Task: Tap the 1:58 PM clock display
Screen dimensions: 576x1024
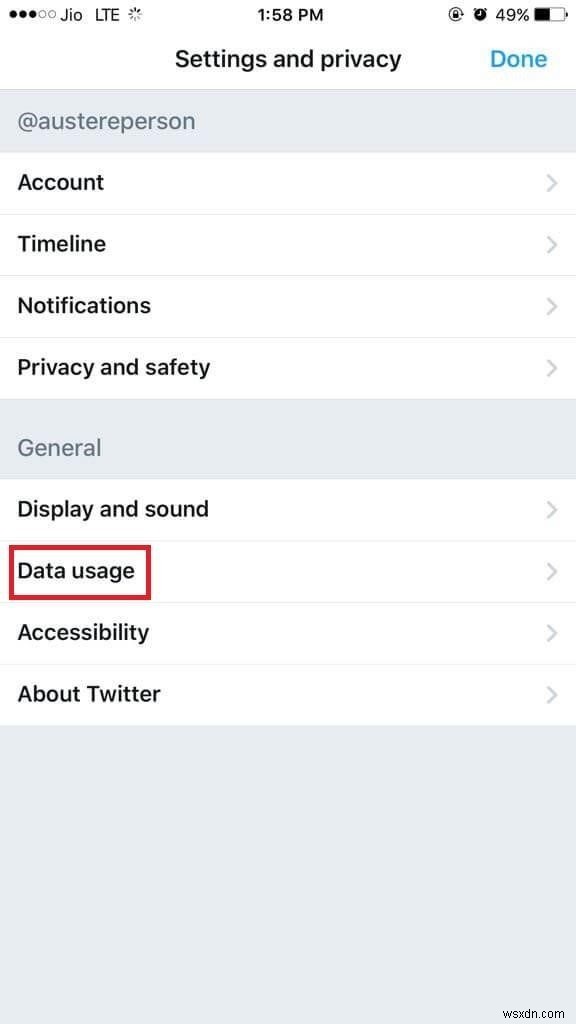Action: click(288, 14)
